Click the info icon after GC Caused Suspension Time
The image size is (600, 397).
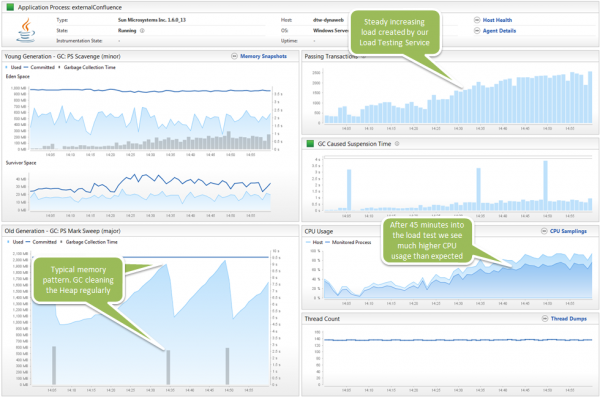coord(397,144)
